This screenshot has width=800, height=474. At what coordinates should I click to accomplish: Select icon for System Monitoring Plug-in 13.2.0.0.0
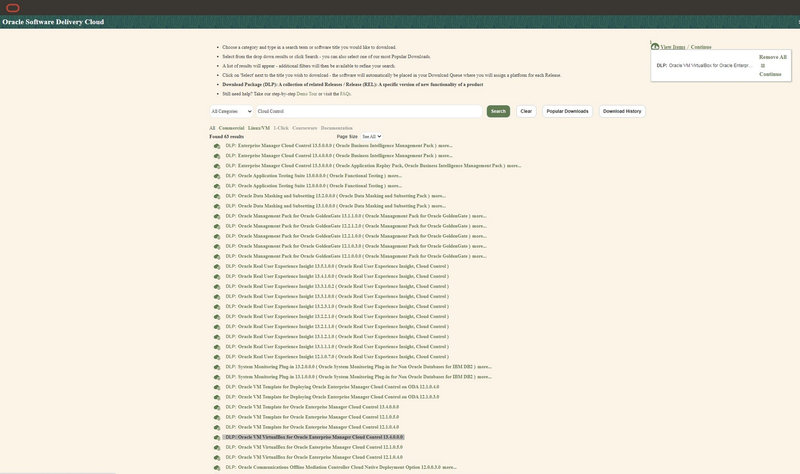tap(217, 367)
